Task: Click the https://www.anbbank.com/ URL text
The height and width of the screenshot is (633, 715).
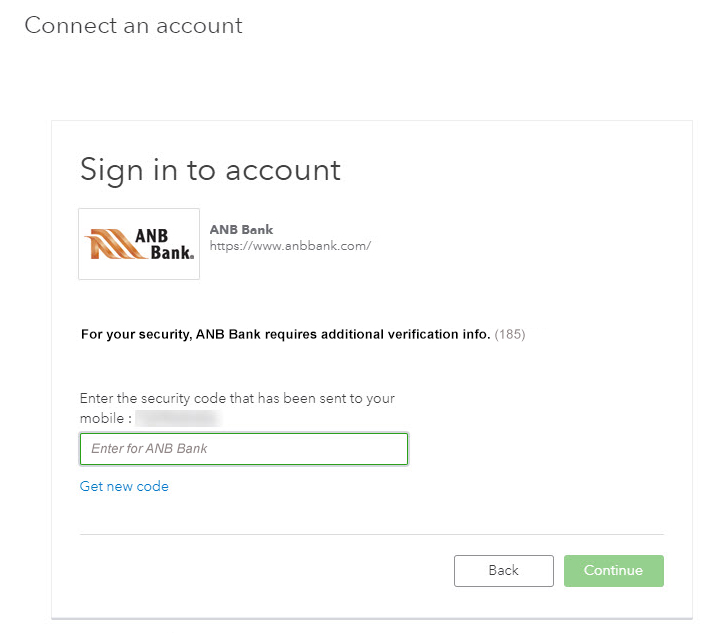Action: (x=290, y=246)
